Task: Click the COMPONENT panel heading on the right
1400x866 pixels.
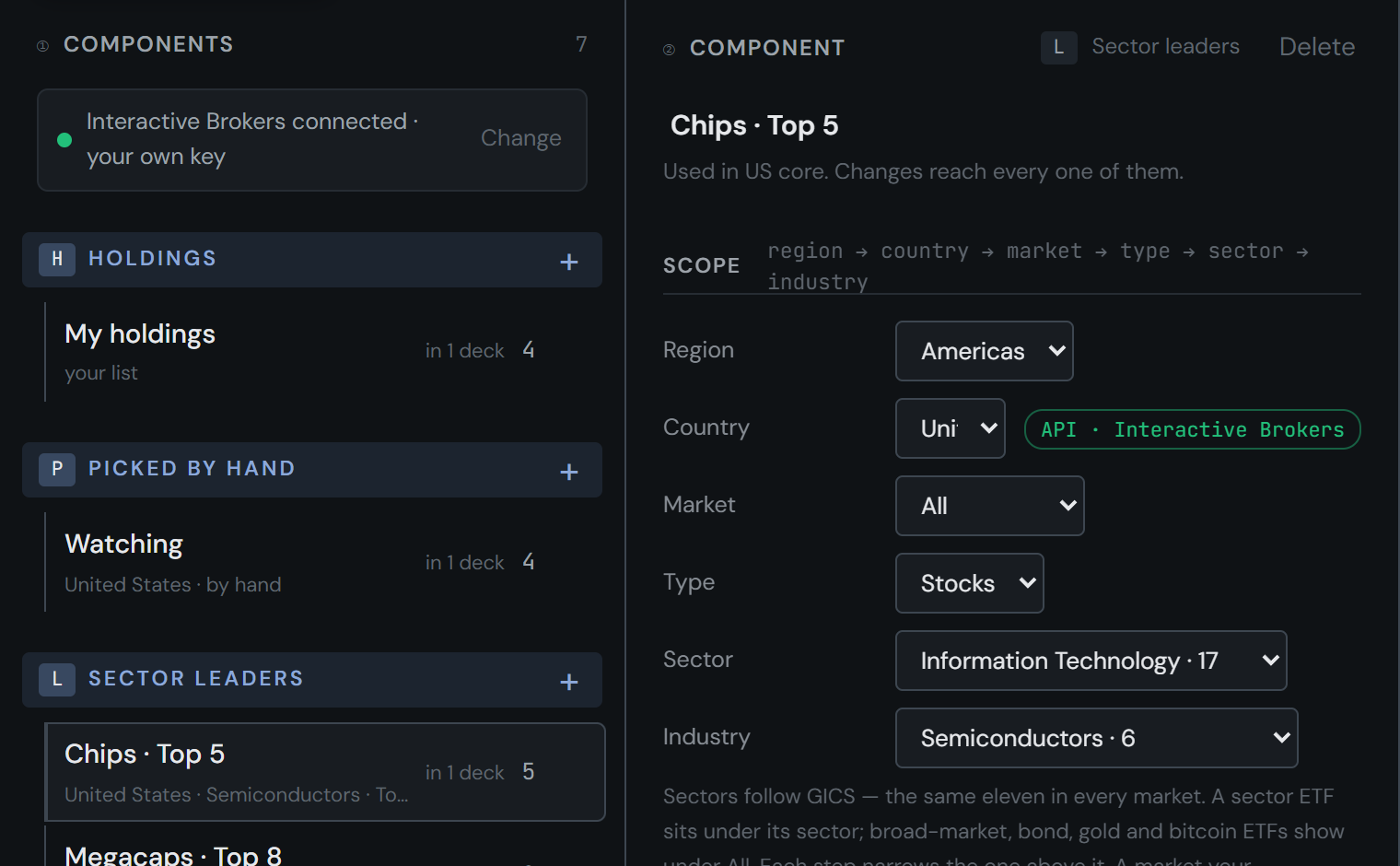Action: pos(767,48)
